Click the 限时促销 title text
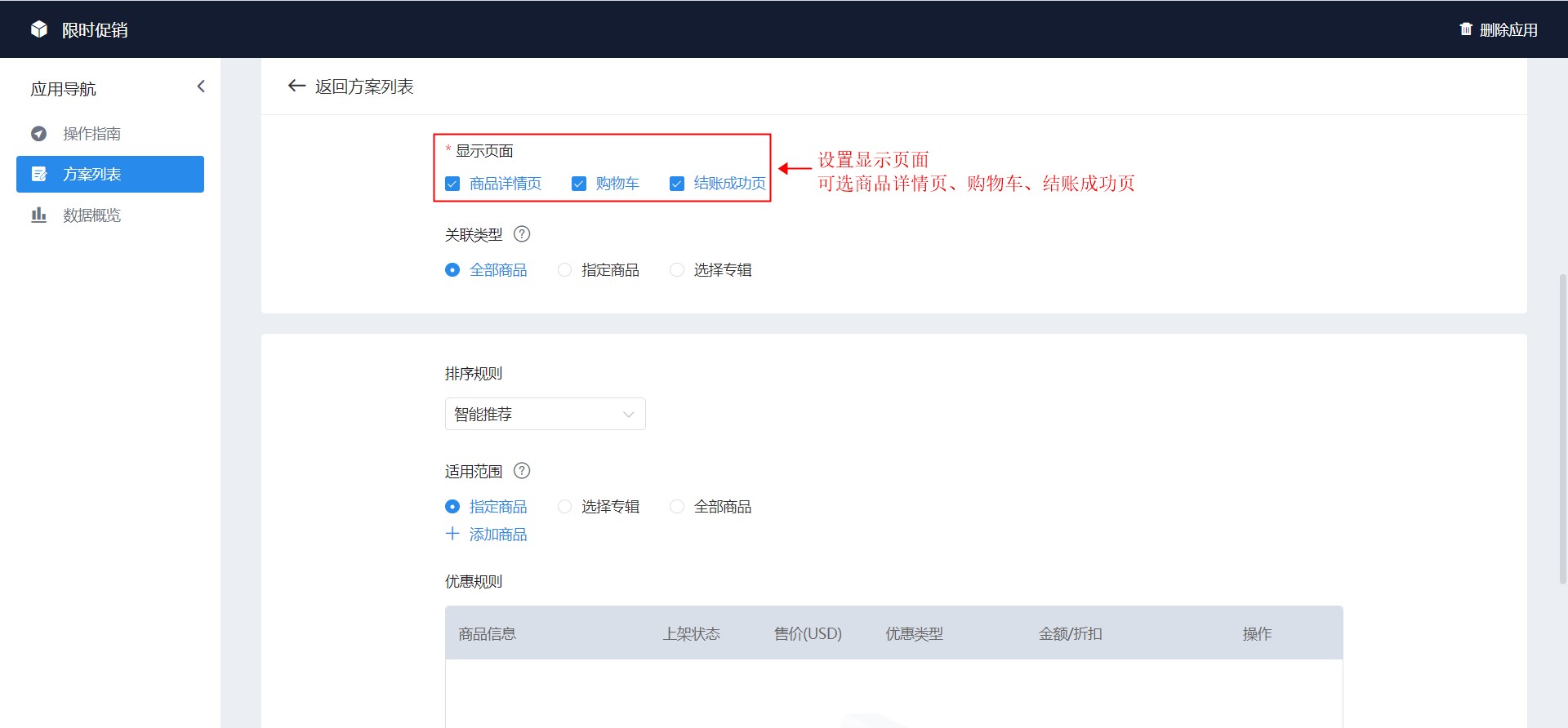This screenshot has width=1568, height=728. tap(95, 30)
